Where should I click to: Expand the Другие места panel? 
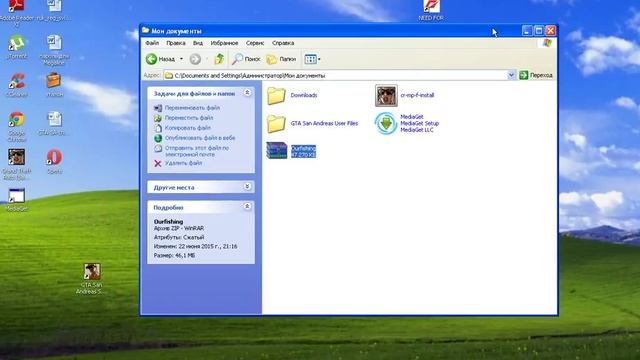pos(247,187)
